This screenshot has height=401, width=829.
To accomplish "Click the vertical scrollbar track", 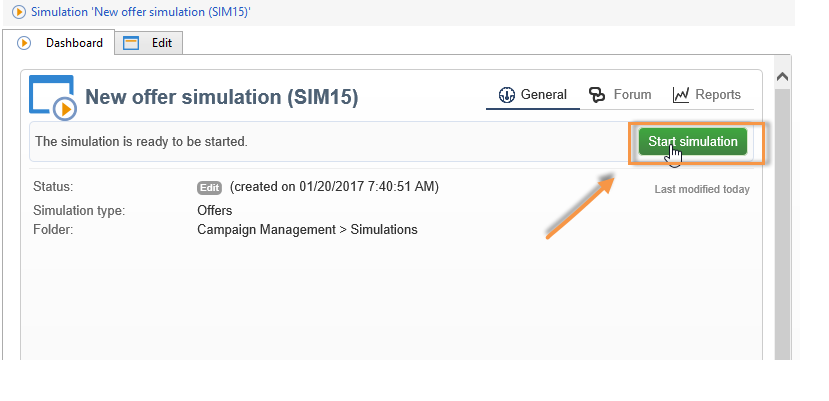I will (x=782, y=220).
